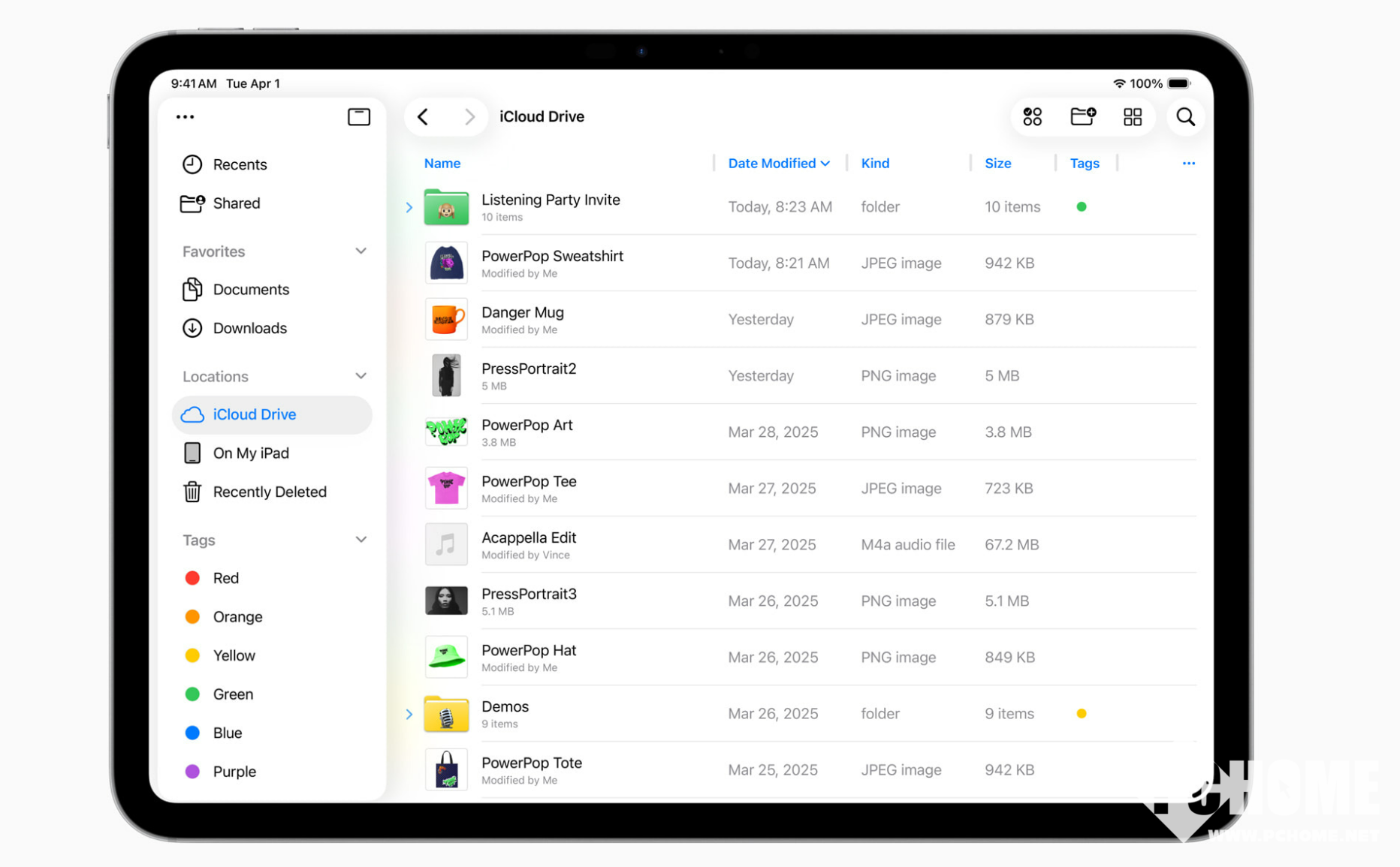Image resolution: width=1400 pixels, height=867 pixels.
Task: Open the PowerPop Tee thumbnail
Action: pos(446,489)
